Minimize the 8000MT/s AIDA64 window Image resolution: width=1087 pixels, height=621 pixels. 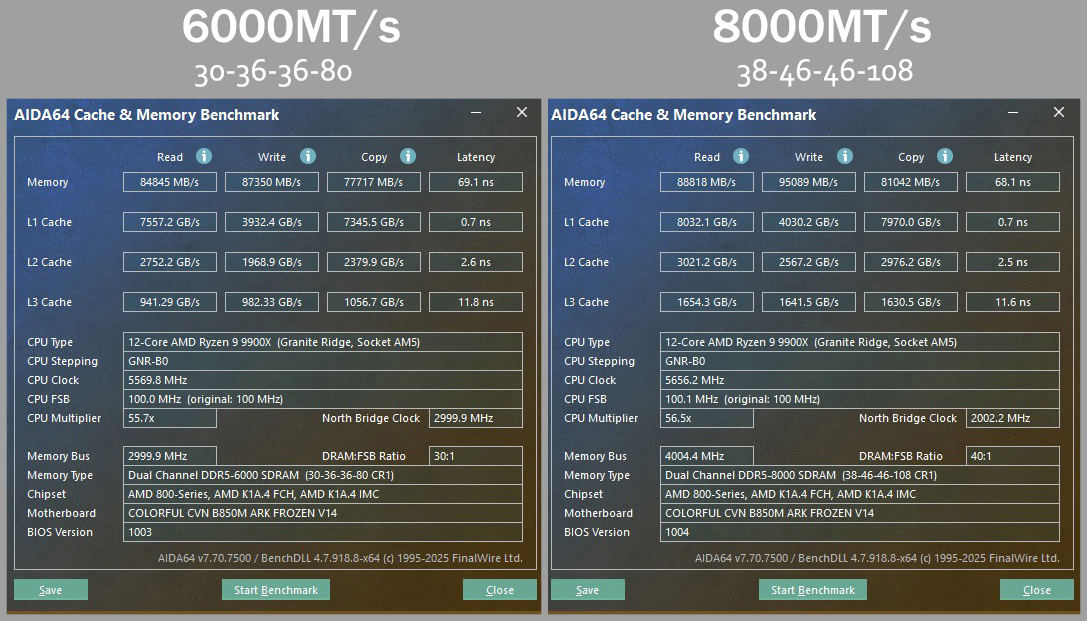point(1013,112)
